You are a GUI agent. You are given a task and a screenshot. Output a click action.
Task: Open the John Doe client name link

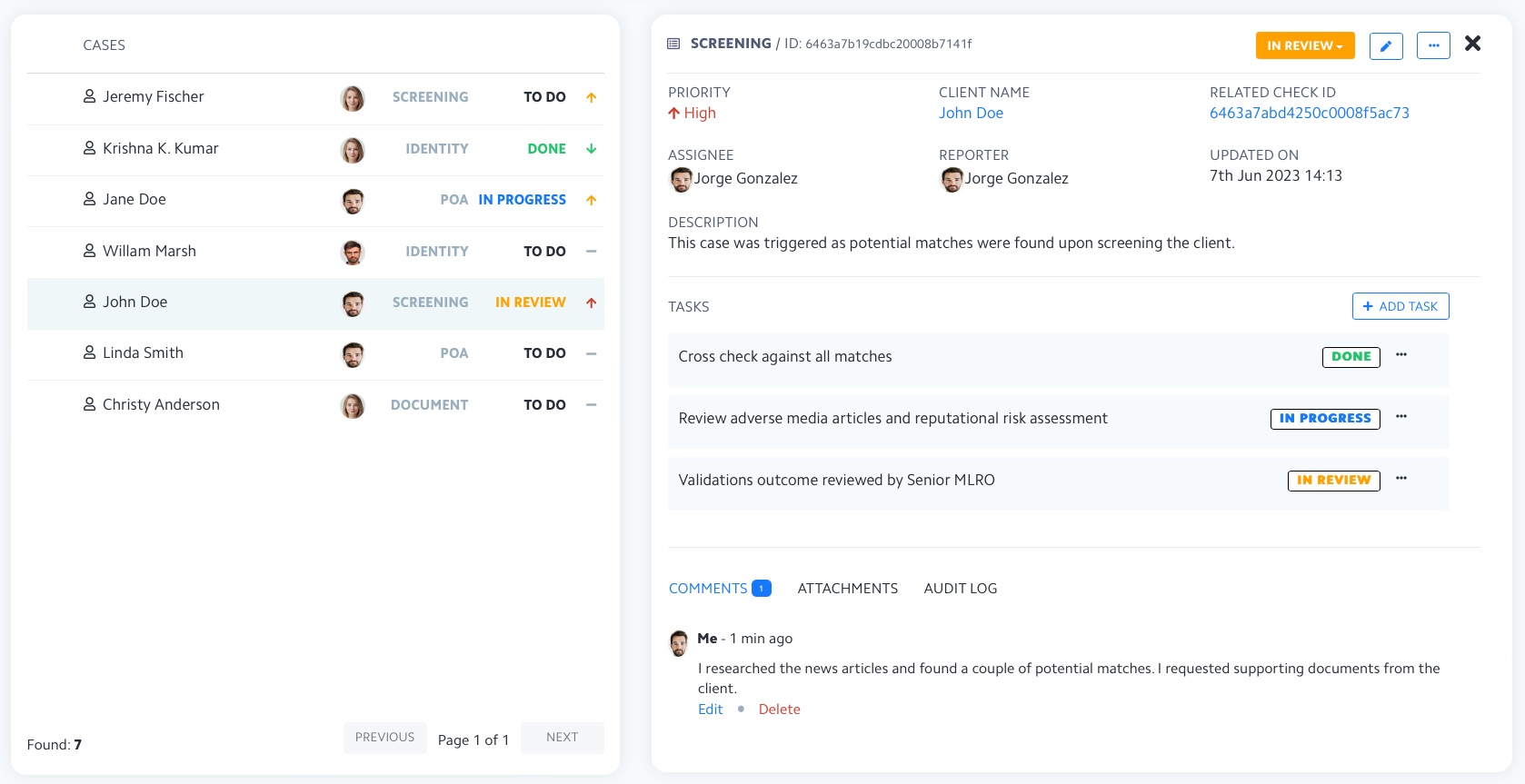coord(971,114)
